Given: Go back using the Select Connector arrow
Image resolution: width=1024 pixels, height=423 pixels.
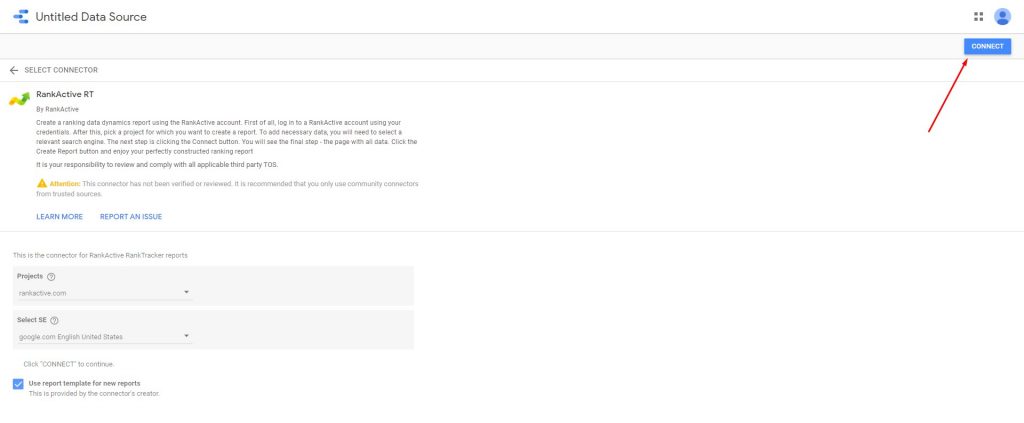Looking at the screenshot, I should (x=14, y=70).
